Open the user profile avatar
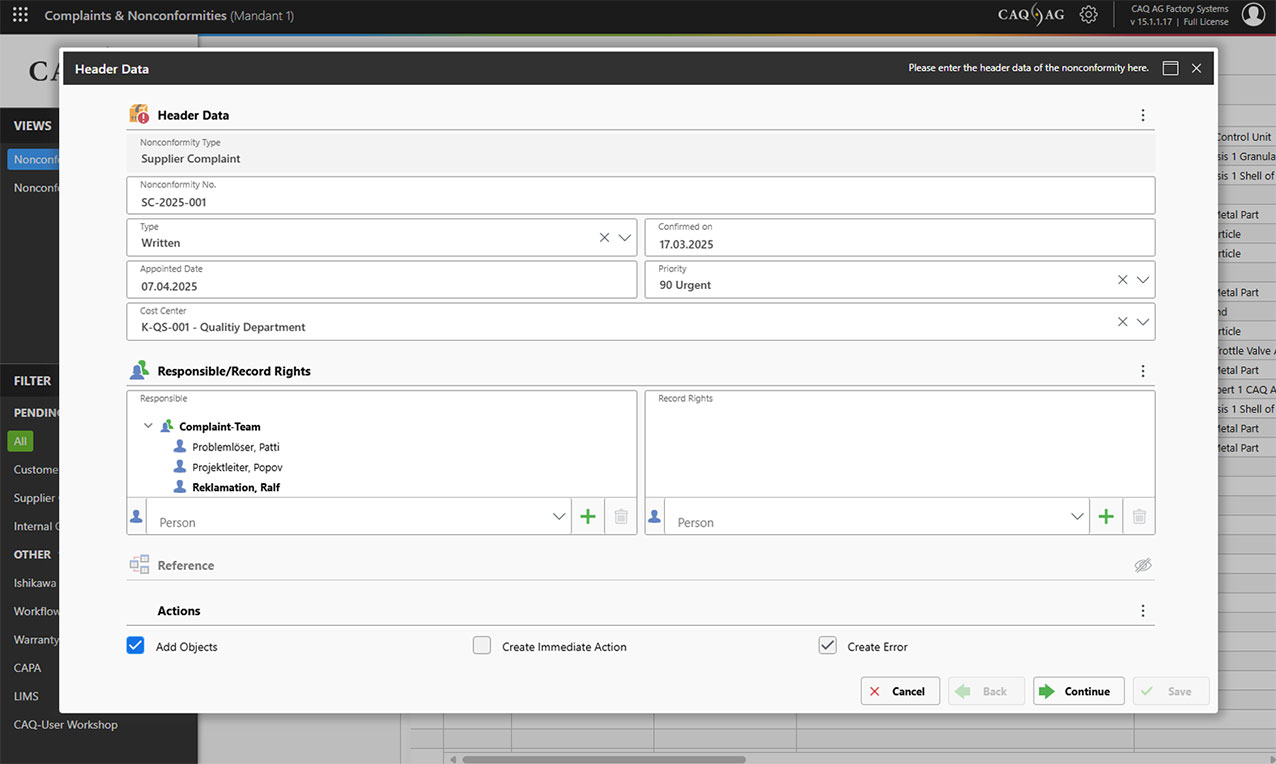This screenshot has width=1276, height=764. [x=1253, y=14]
